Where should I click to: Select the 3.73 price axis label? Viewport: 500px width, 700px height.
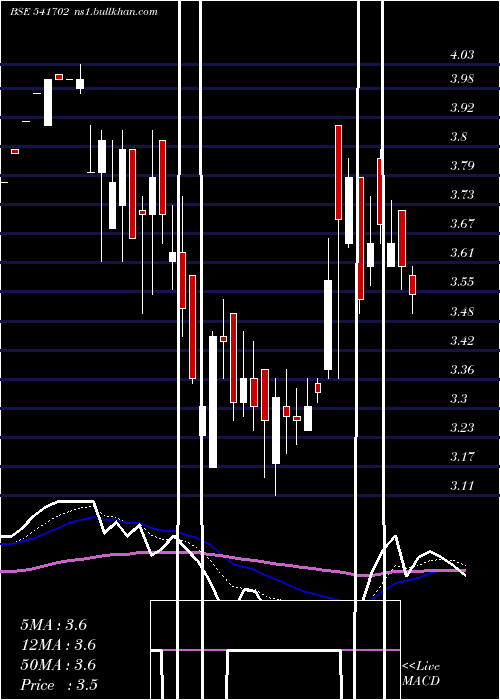(x=462, y=195)
